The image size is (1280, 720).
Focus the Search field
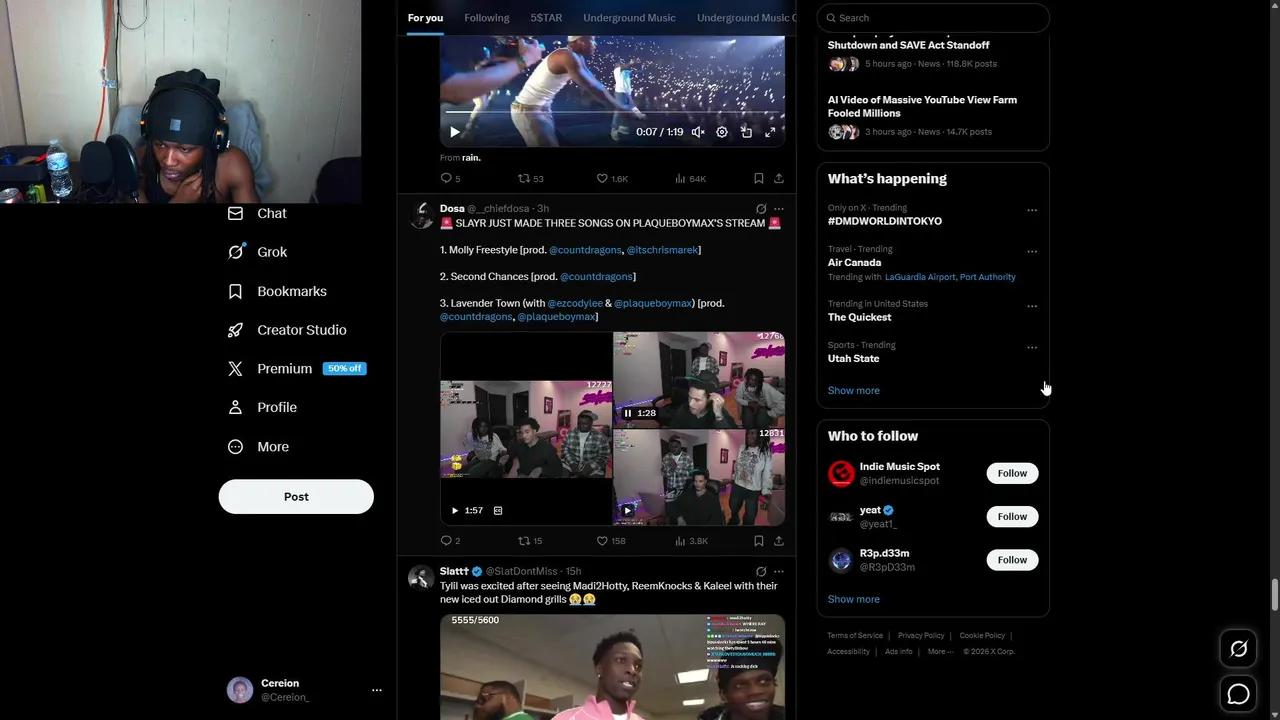pos(933,18)
